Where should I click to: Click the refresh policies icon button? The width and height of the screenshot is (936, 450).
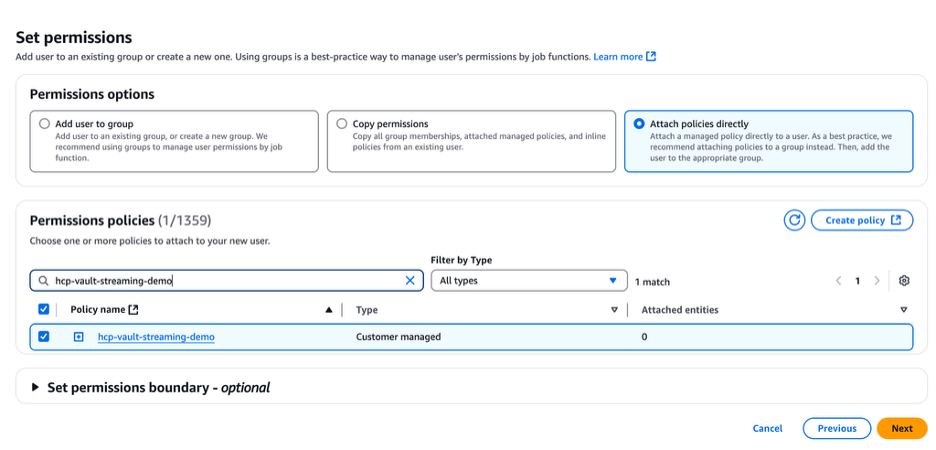[794, 220]
